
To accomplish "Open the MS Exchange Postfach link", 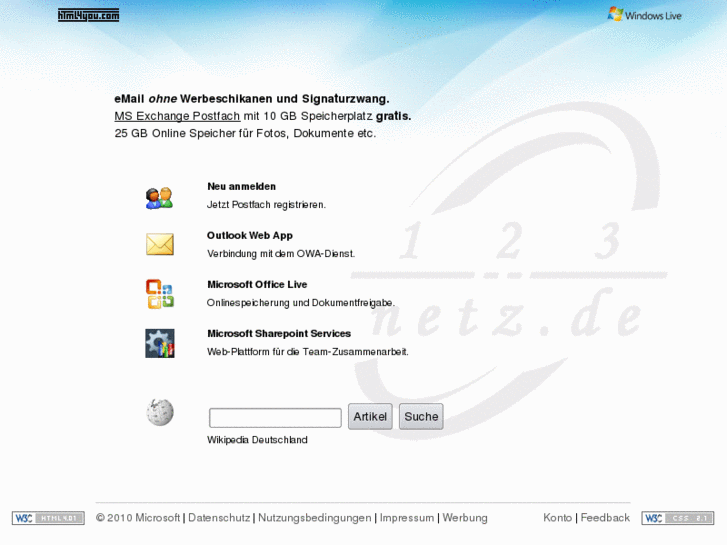I will (177, 116).
